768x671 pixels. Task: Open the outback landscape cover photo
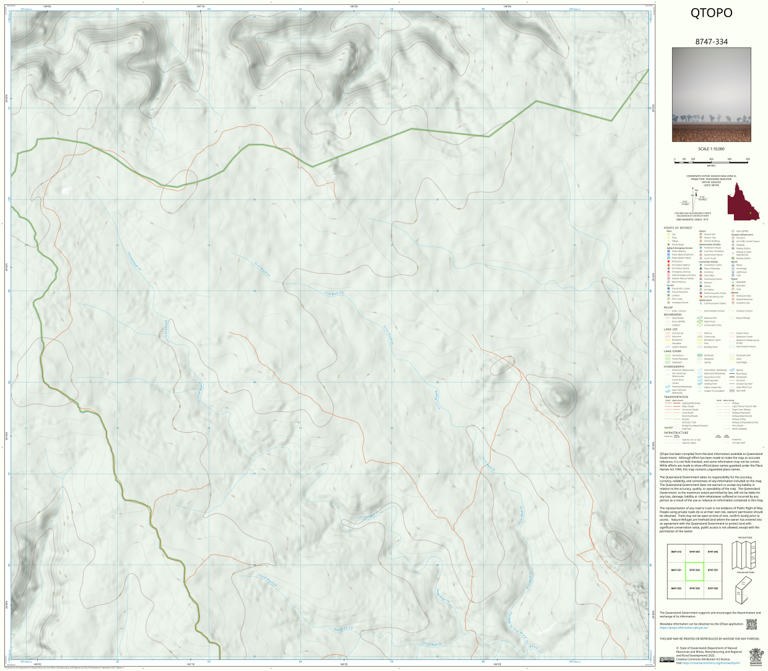(x=711, y=95)
